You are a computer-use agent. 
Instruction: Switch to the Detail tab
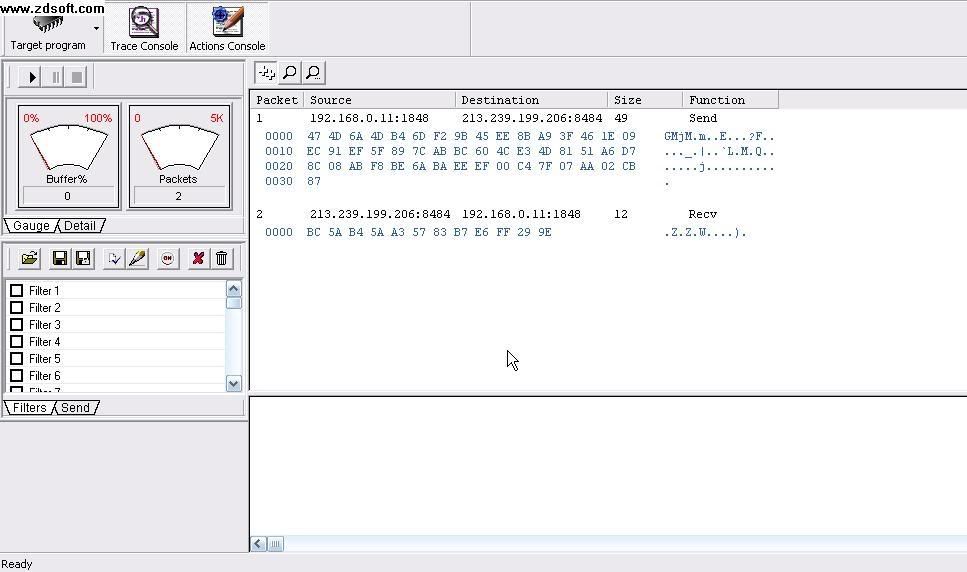pos(80,226)
